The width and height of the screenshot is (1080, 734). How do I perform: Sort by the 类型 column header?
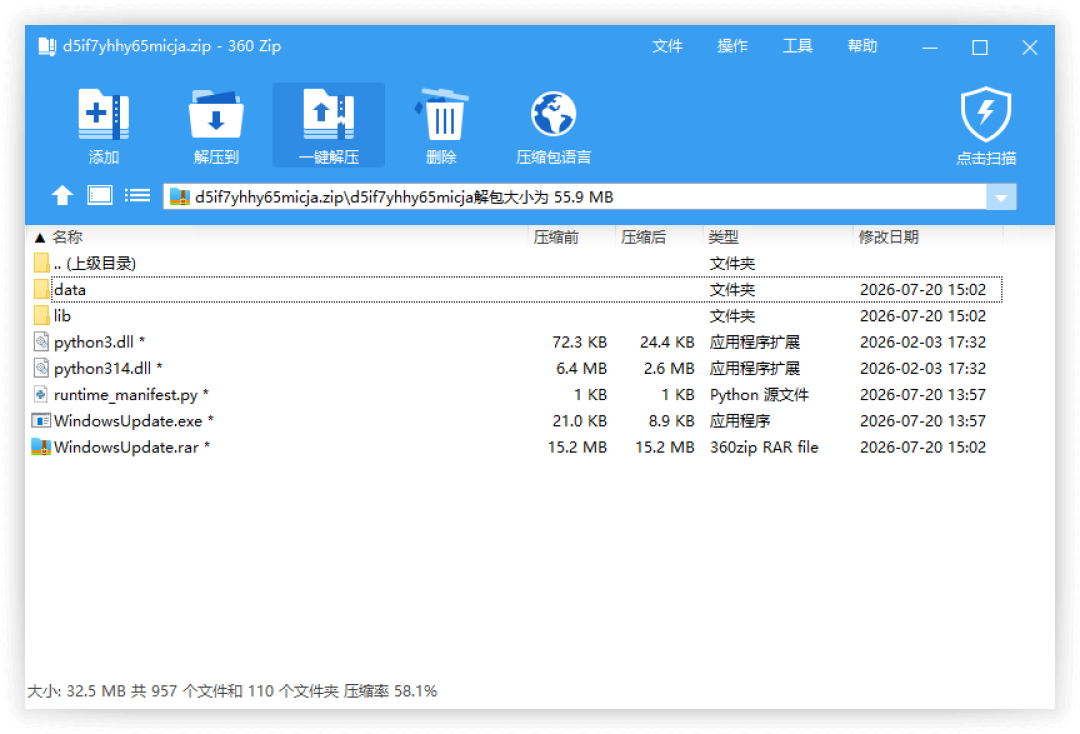(x=778, y=237)
